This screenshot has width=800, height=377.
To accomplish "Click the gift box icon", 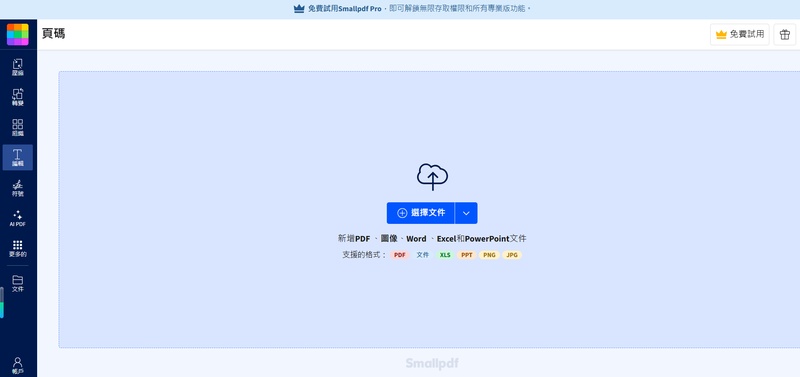I will click(x=785, y=34).
